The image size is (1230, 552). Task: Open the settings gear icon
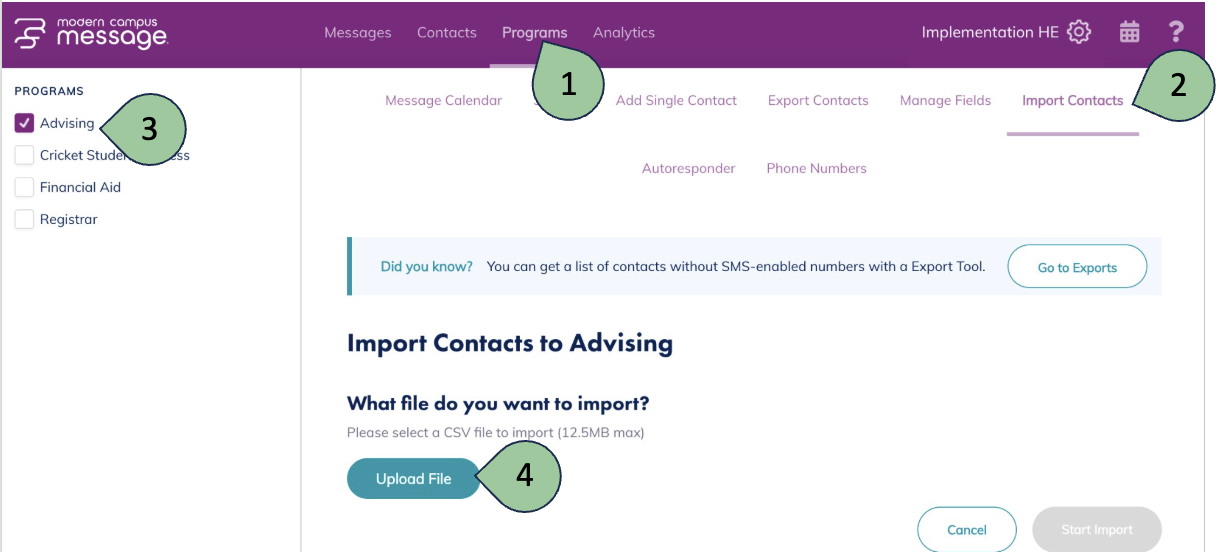pos(1078,33)
